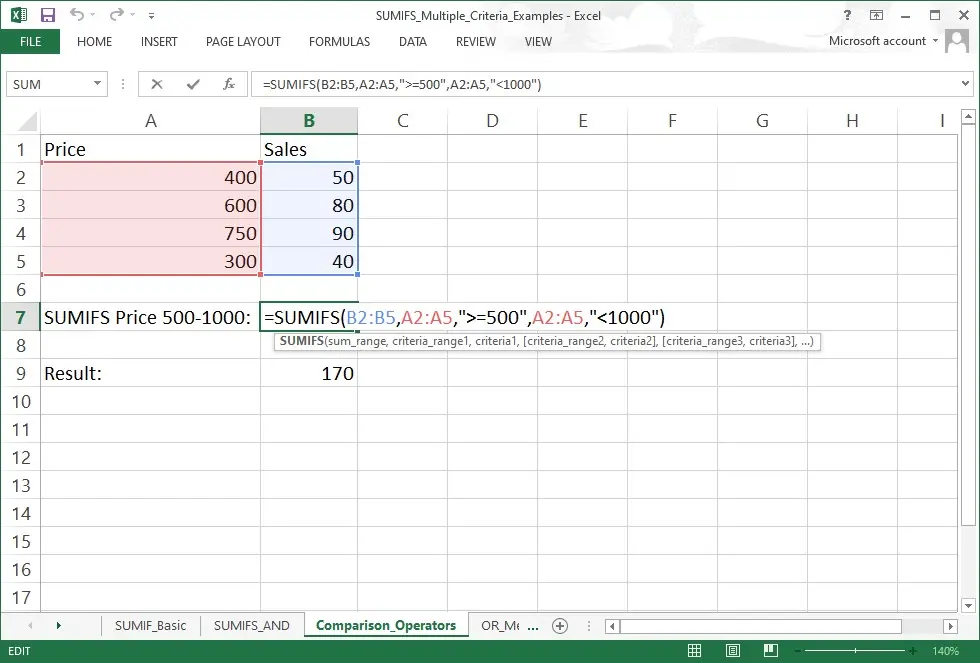Confirm the formula with the checkmark Enter button
The height and width of the screenshot is (663, 980).
click(x=192, y=84)
